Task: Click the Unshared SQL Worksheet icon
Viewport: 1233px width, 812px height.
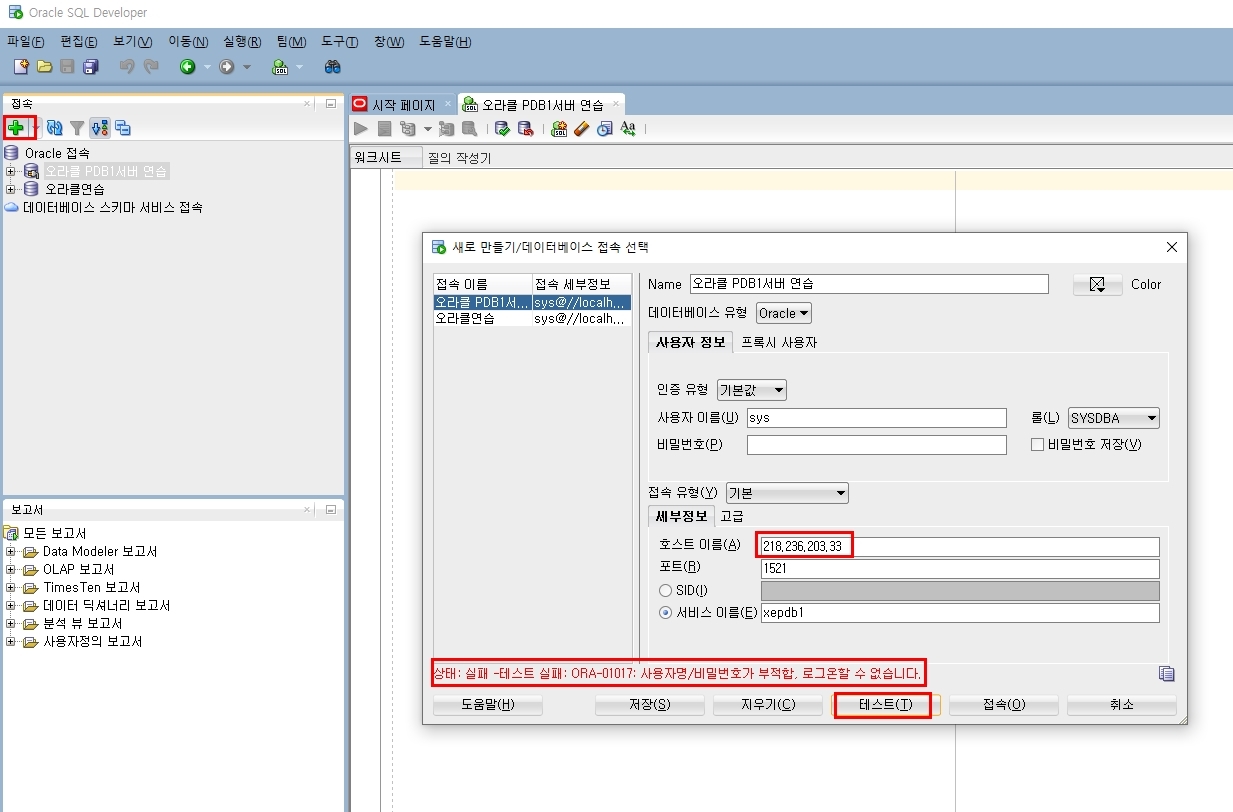Action: (x=559, y=128)
